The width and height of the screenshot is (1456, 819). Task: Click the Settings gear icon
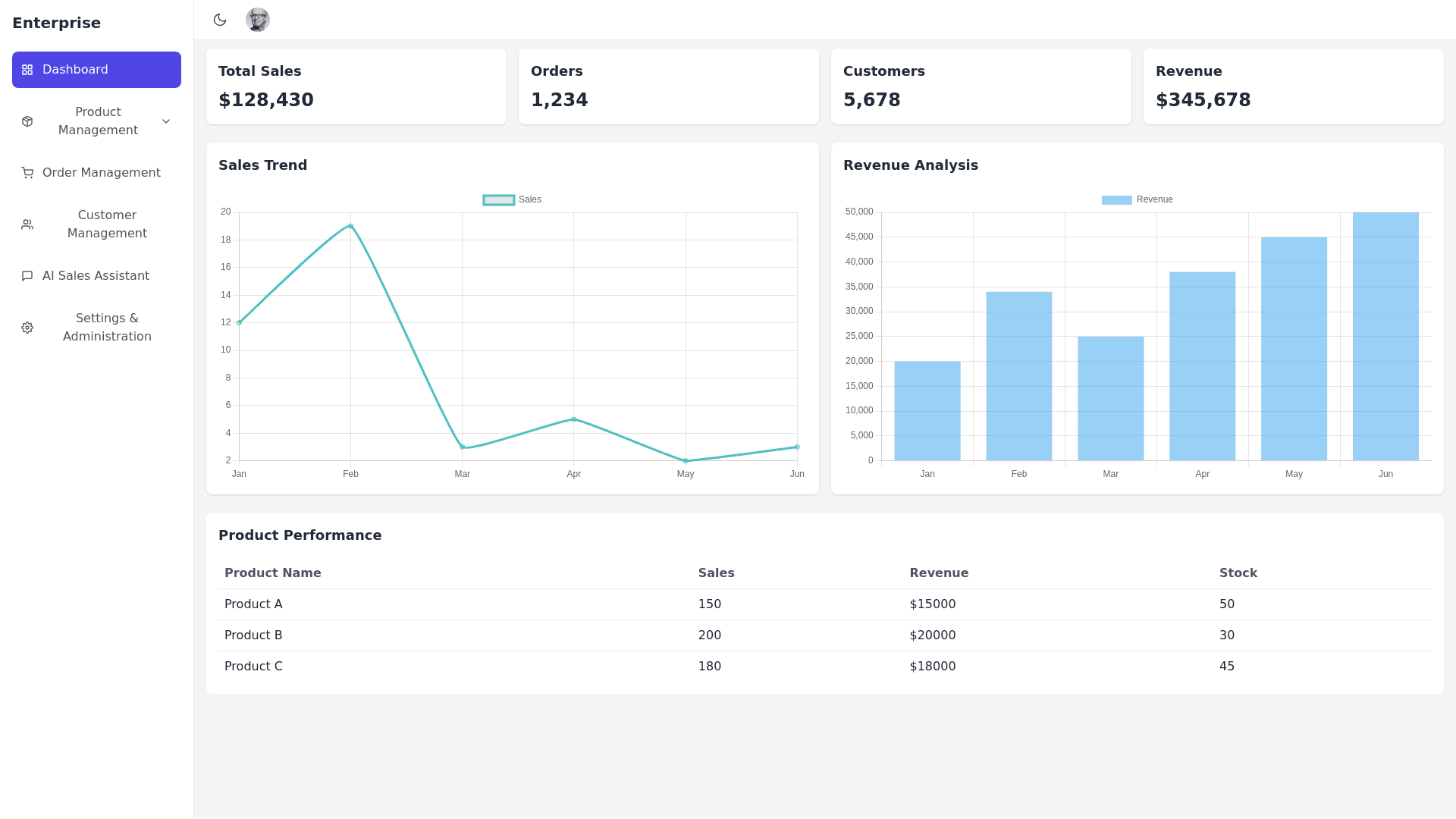tap(27, 328)
